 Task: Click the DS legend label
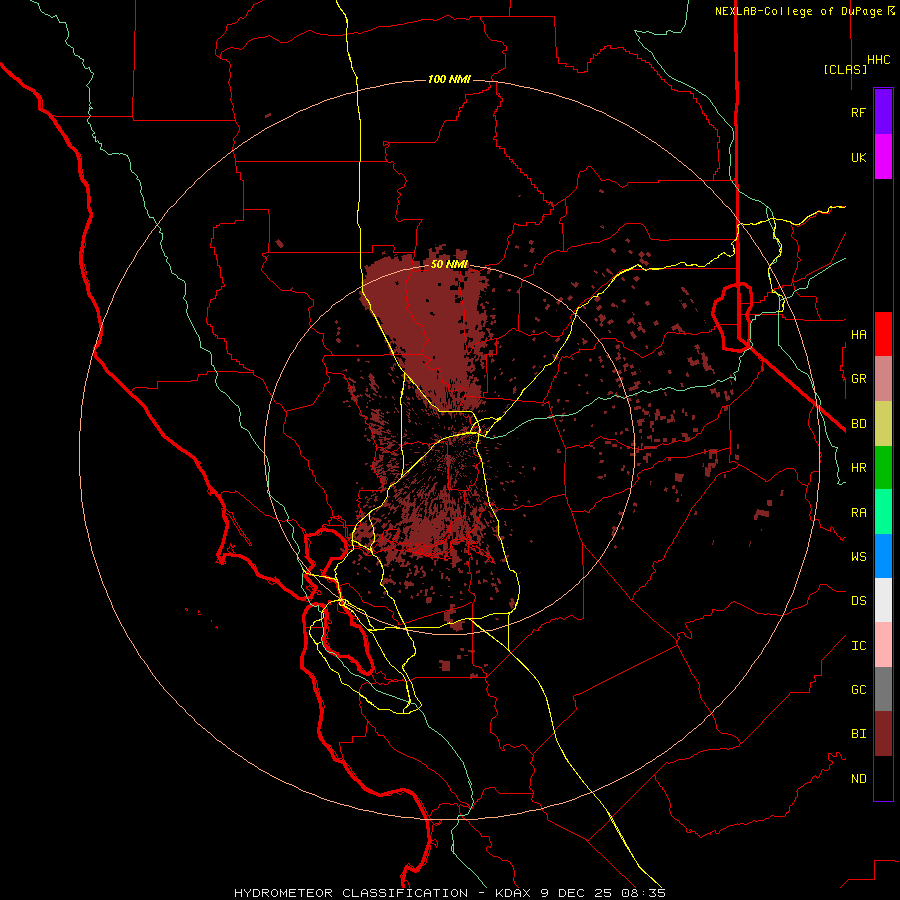(x=858, y=601)
